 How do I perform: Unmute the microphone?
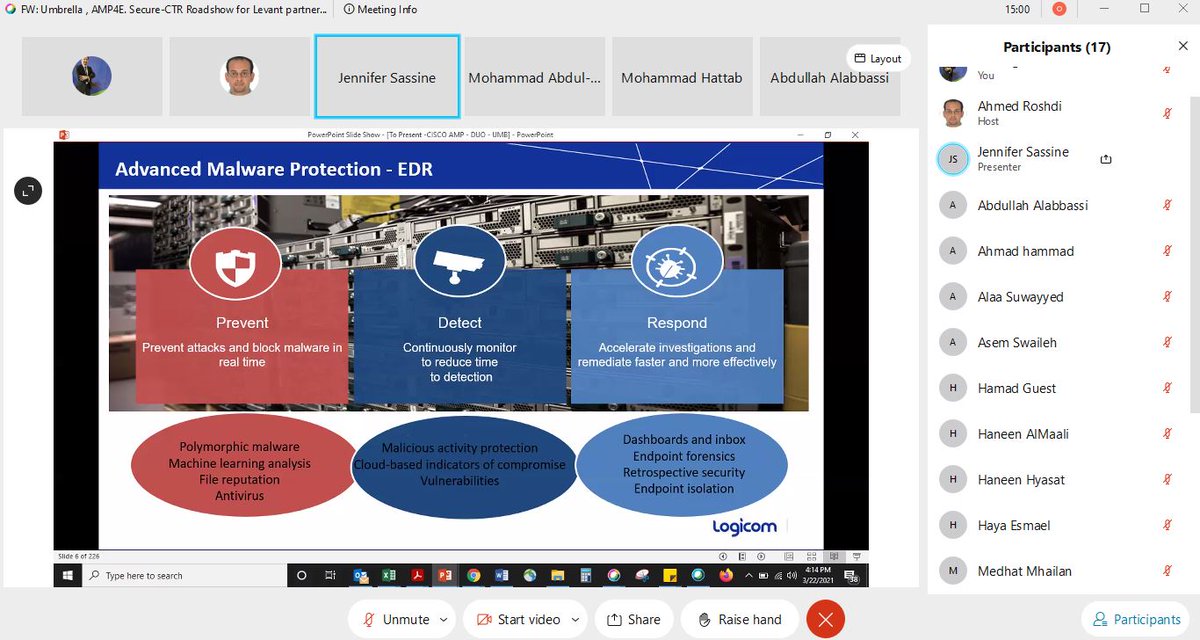(x=395, y=620)
